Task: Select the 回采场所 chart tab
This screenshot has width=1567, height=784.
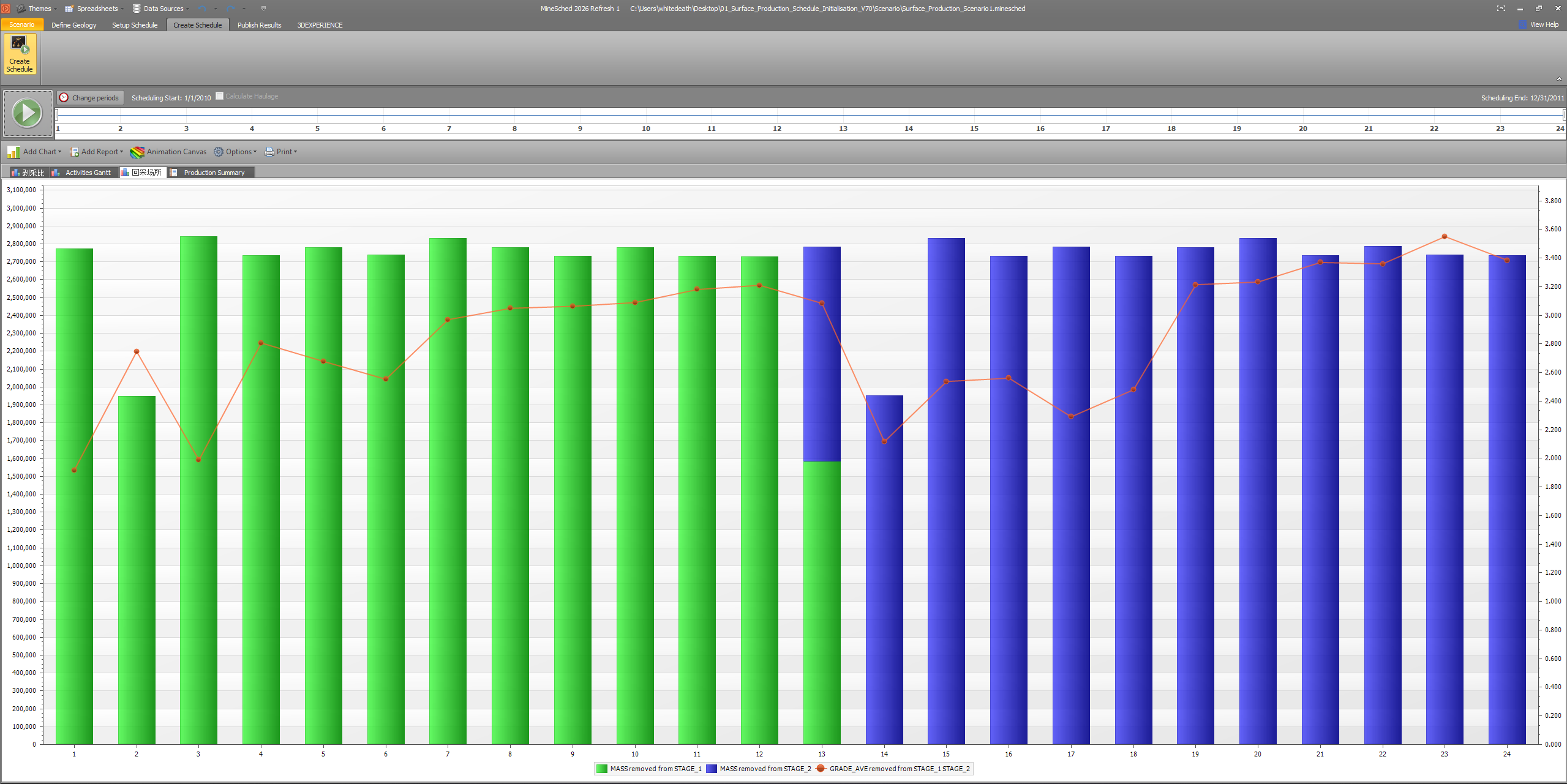Action: (x=142, y=173)
